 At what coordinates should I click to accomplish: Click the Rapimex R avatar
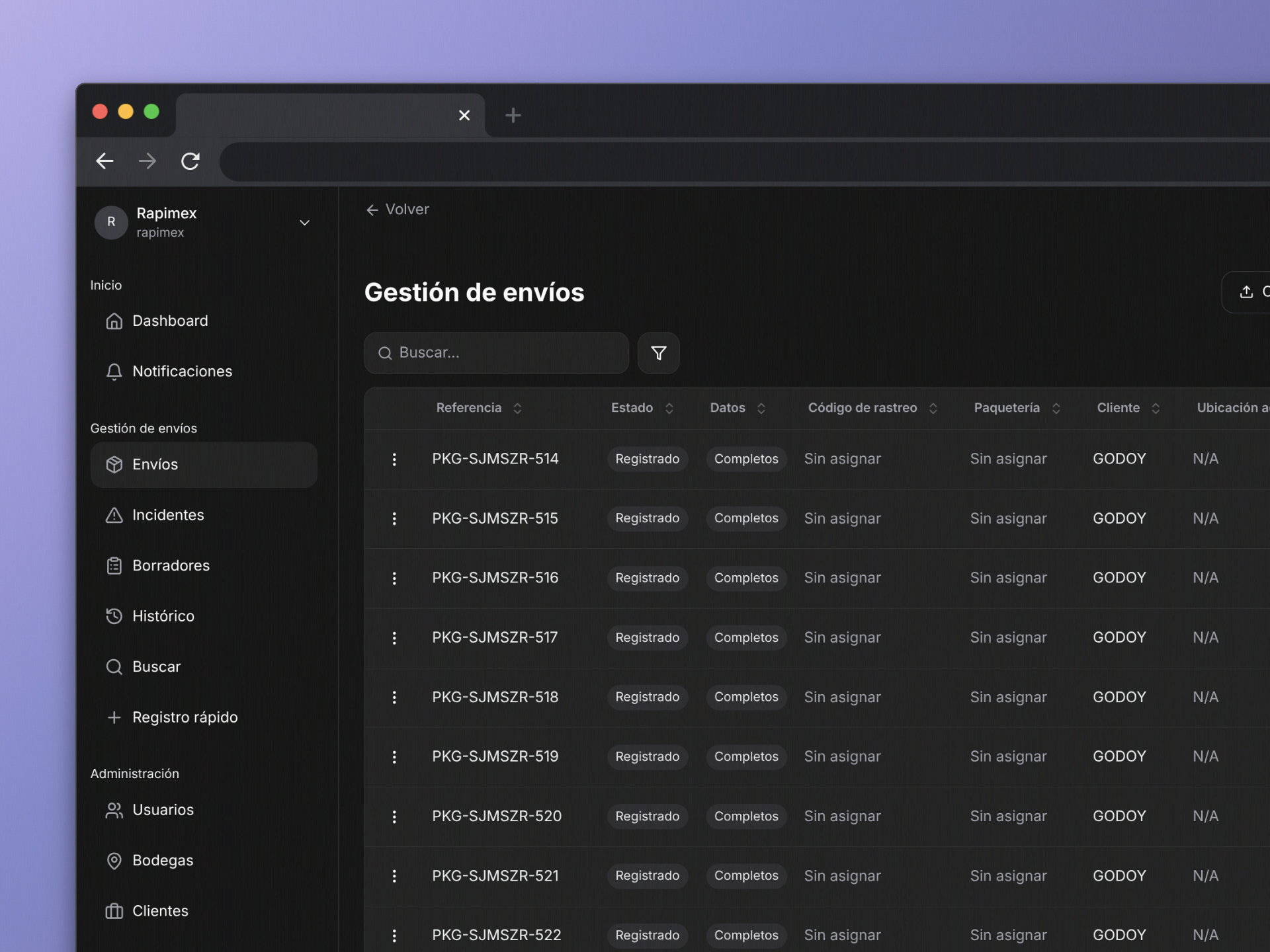tap(111, 222)
